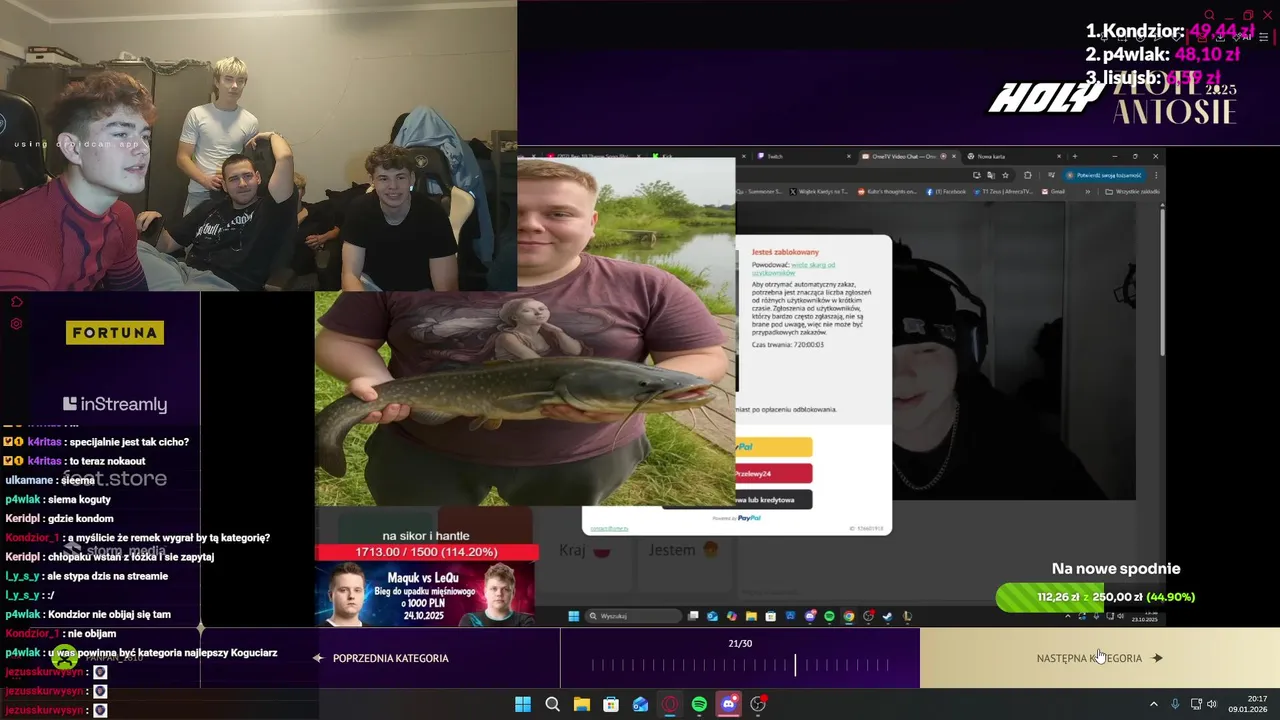Open Steam icon in streamed taskbar

tap(887, 616)
